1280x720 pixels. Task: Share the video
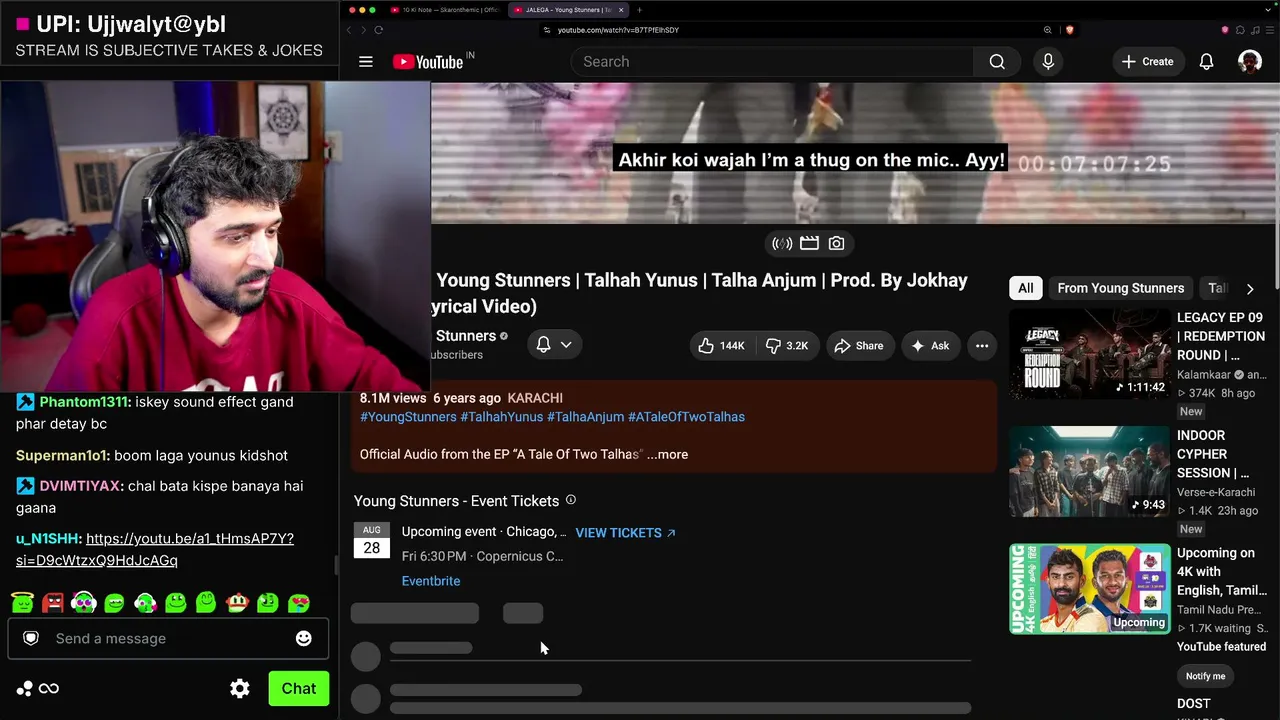[x=859, y=346]
